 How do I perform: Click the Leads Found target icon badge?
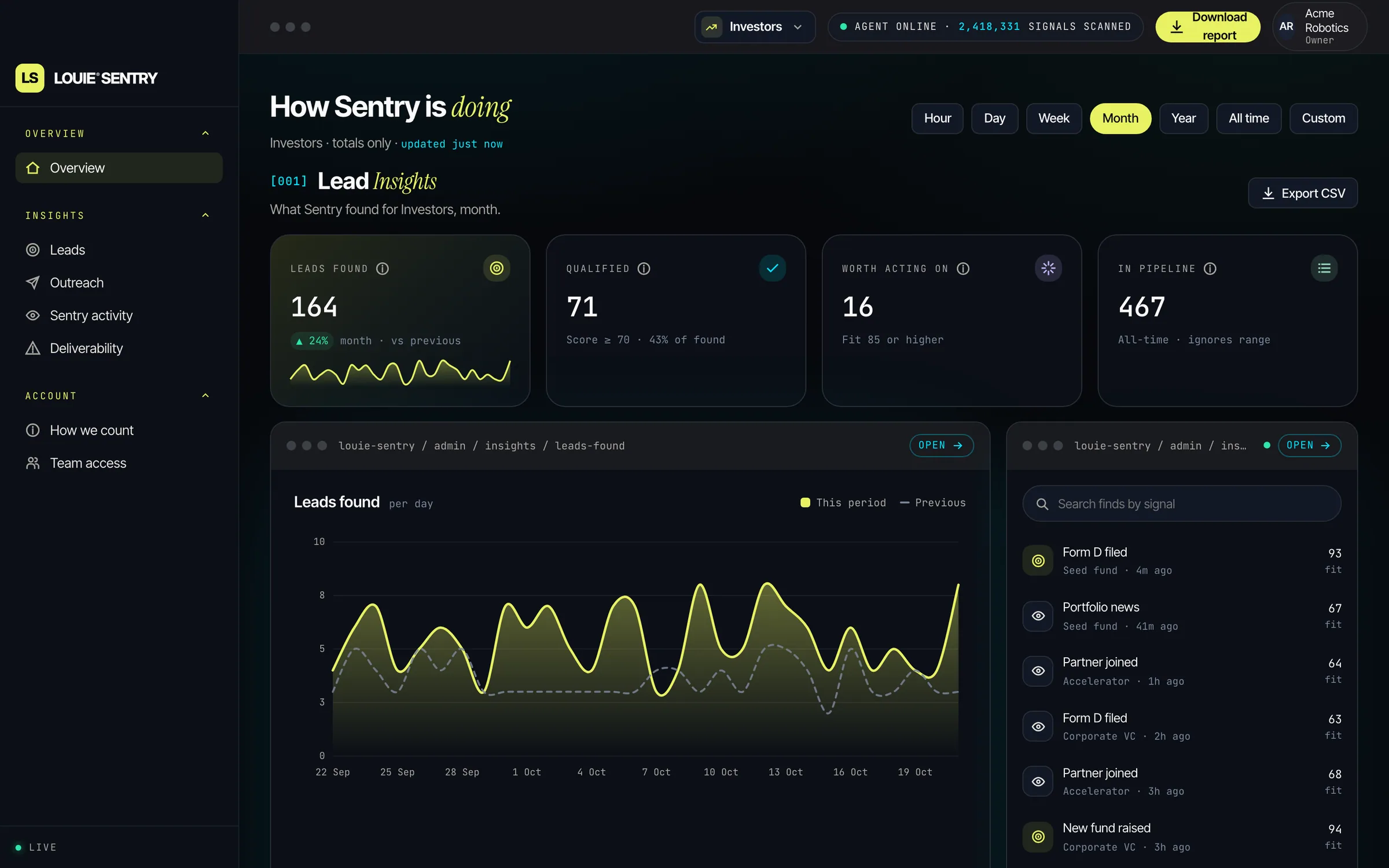(497, 268)
